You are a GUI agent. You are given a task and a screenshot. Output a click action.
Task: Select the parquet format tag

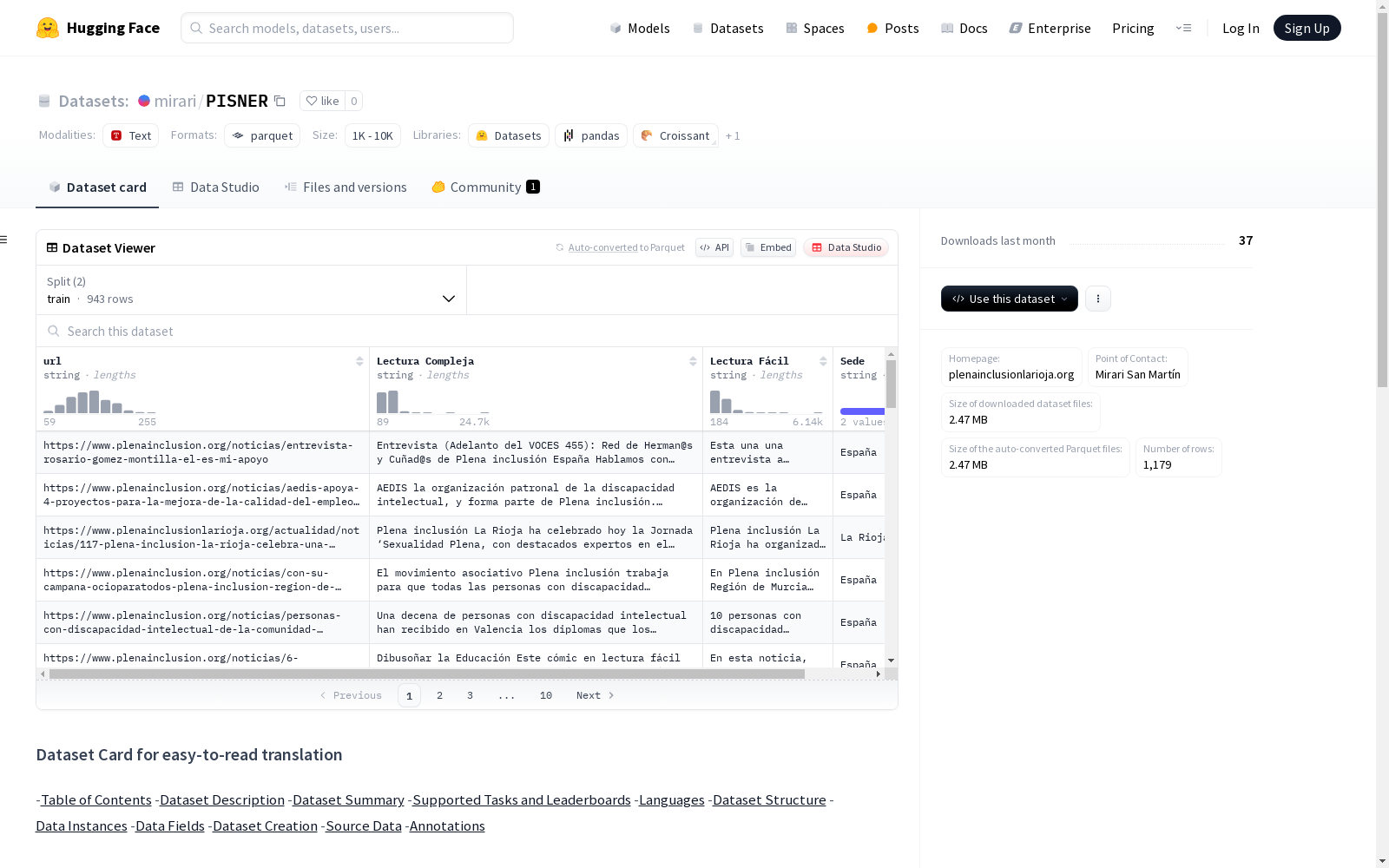point(262,135)
